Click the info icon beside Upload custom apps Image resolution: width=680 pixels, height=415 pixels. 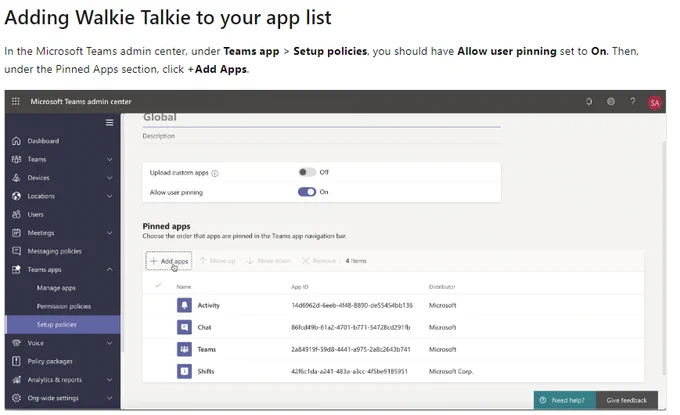pos(215,173)
